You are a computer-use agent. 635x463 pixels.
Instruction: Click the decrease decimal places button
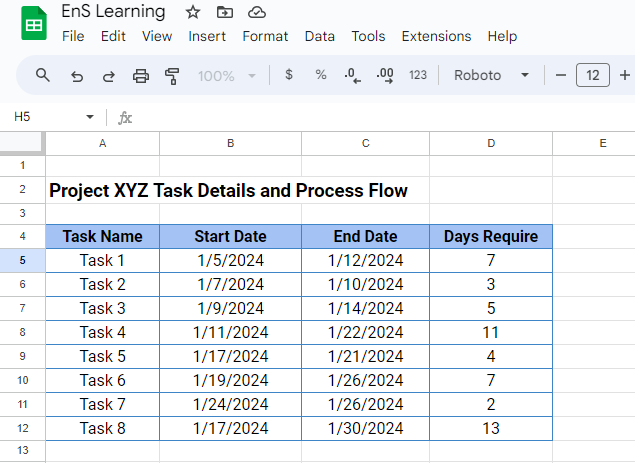coord(352,75)
